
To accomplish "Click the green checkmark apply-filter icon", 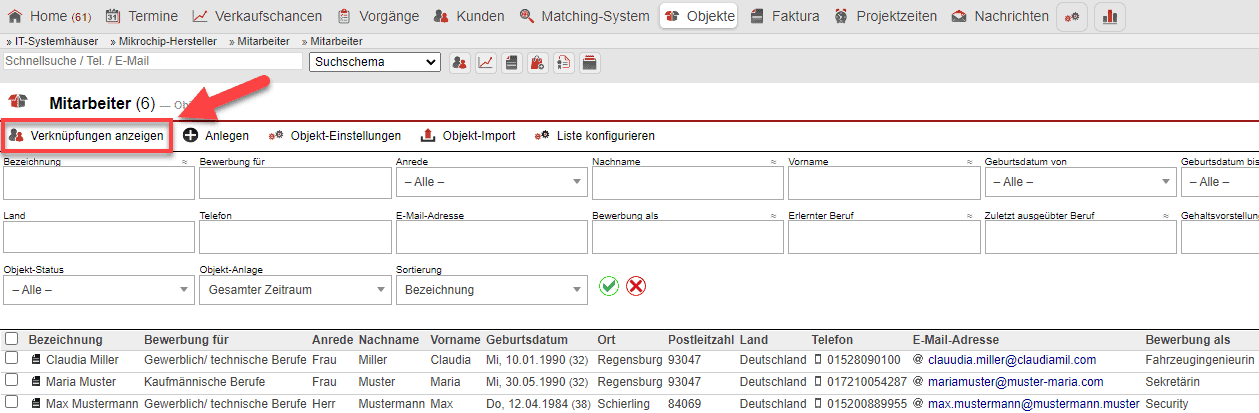I will pyautogui.click(x=609, y=286).
